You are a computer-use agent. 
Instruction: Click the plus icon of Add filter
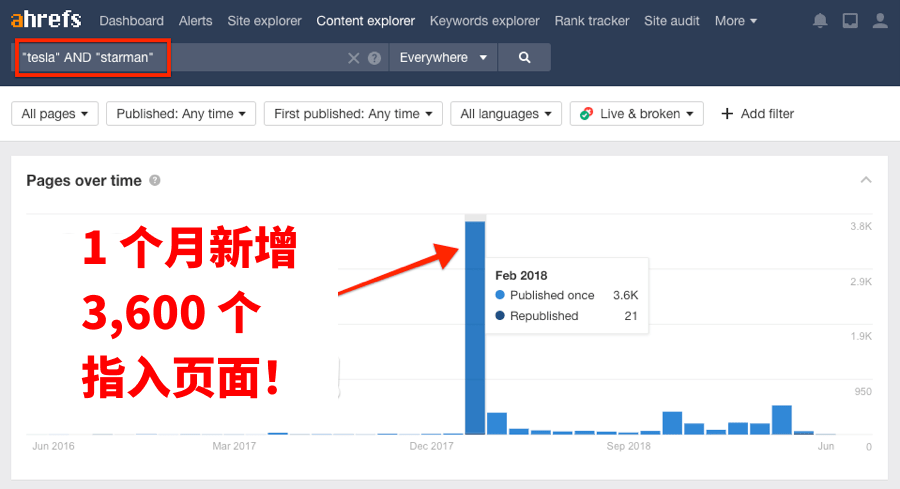(x=727, y=114)
